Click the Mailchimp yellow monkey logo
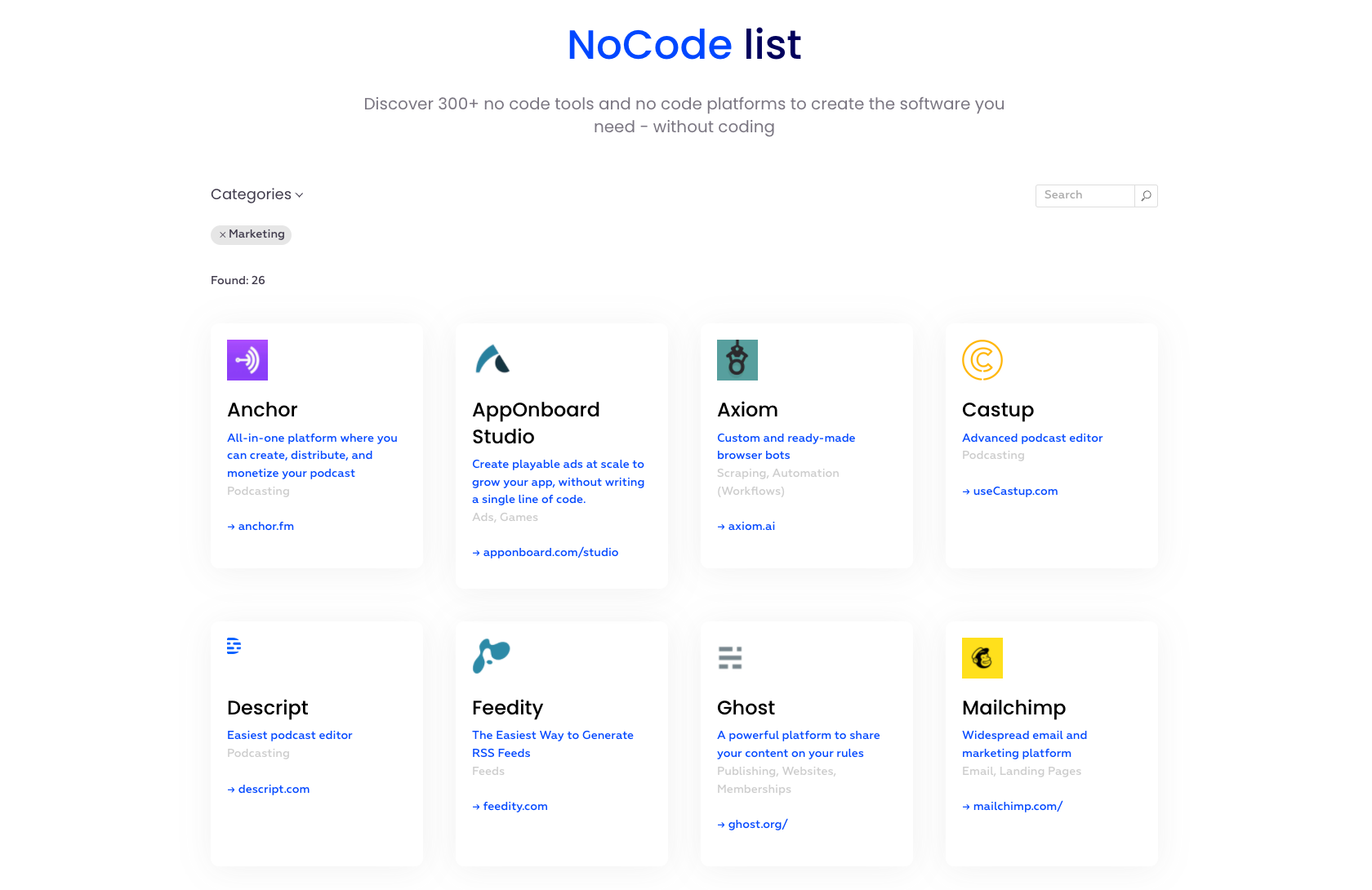Image resolution: width=1372 pixels, height=890 pixels. click(982, 658)
